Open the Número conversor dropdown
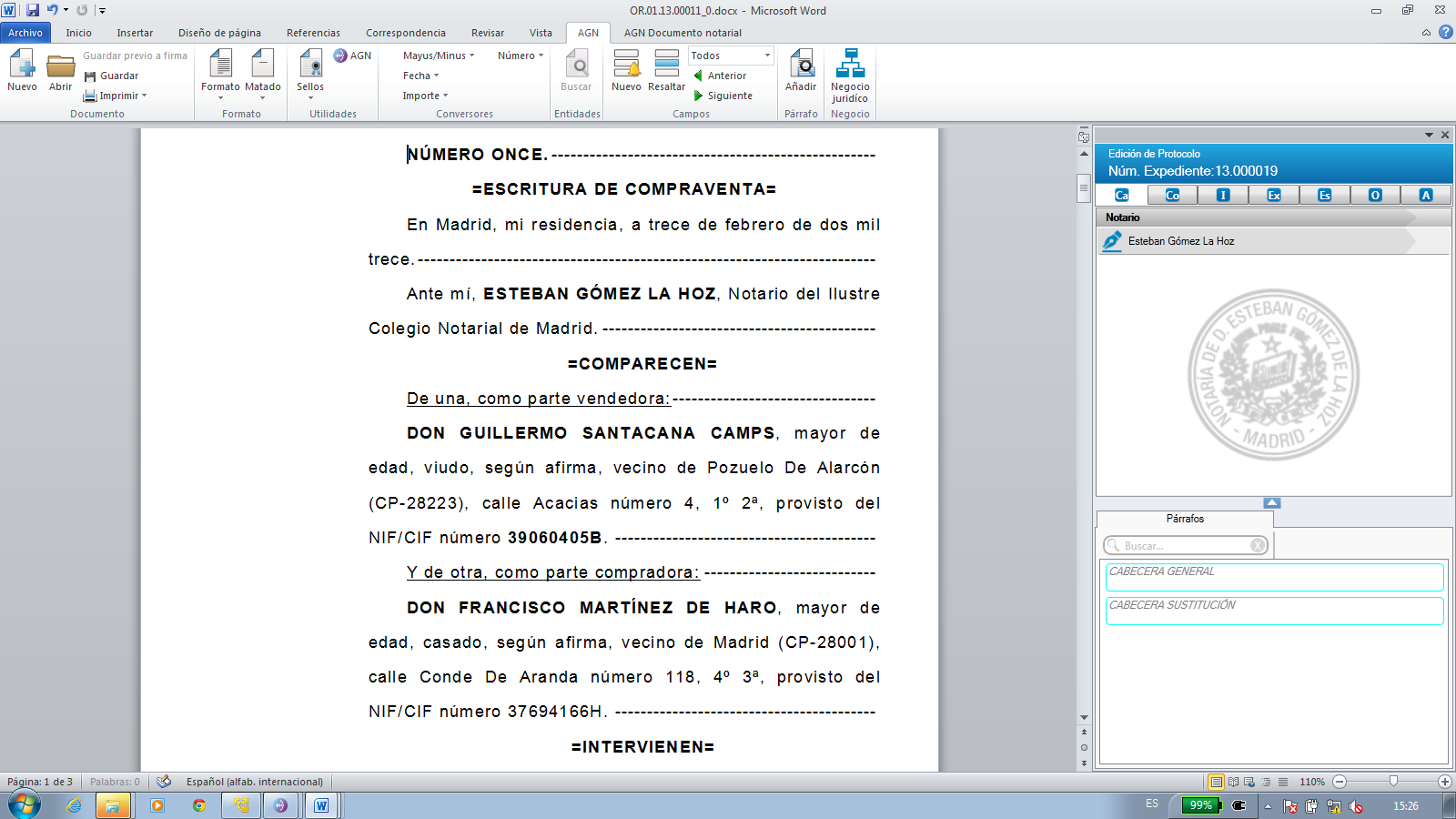This screenshot has width=1456, height=819. point(519,56)
